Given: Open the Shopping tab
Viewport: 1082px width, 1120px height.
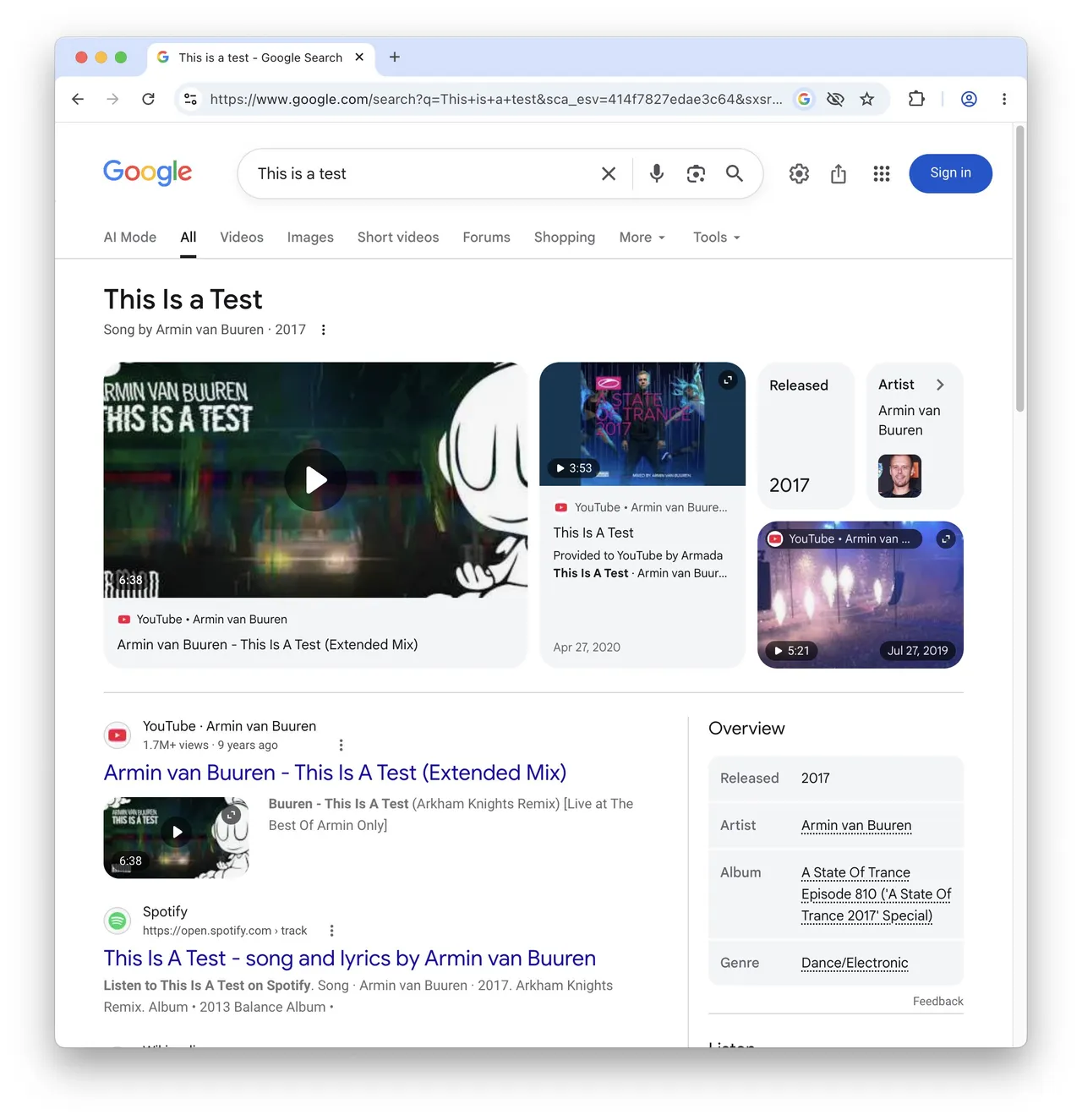Looking at the screenshot, I should (565, 238).
